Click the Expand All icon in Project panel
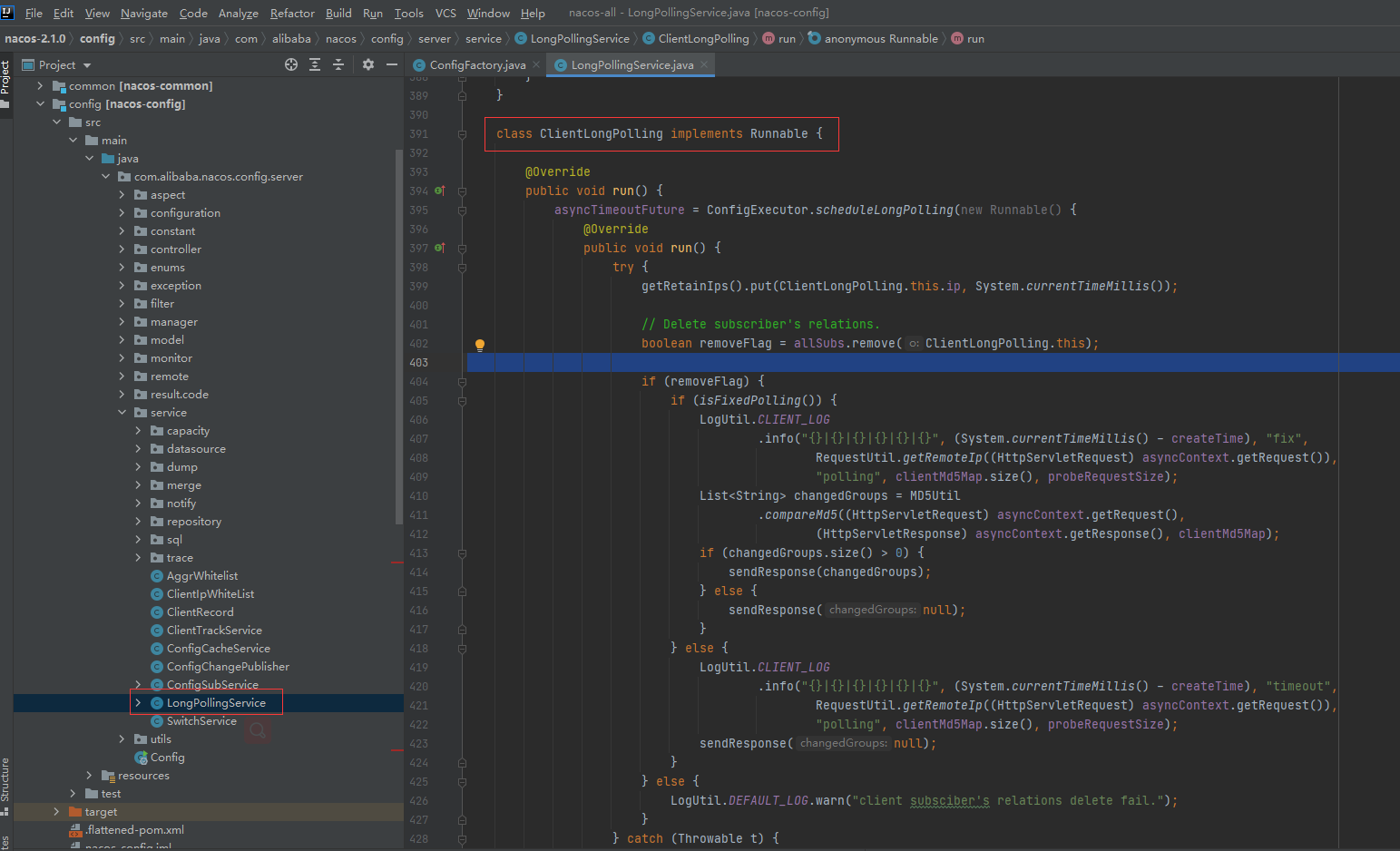This screenshot has width=1400, height=851. point(315,64)
